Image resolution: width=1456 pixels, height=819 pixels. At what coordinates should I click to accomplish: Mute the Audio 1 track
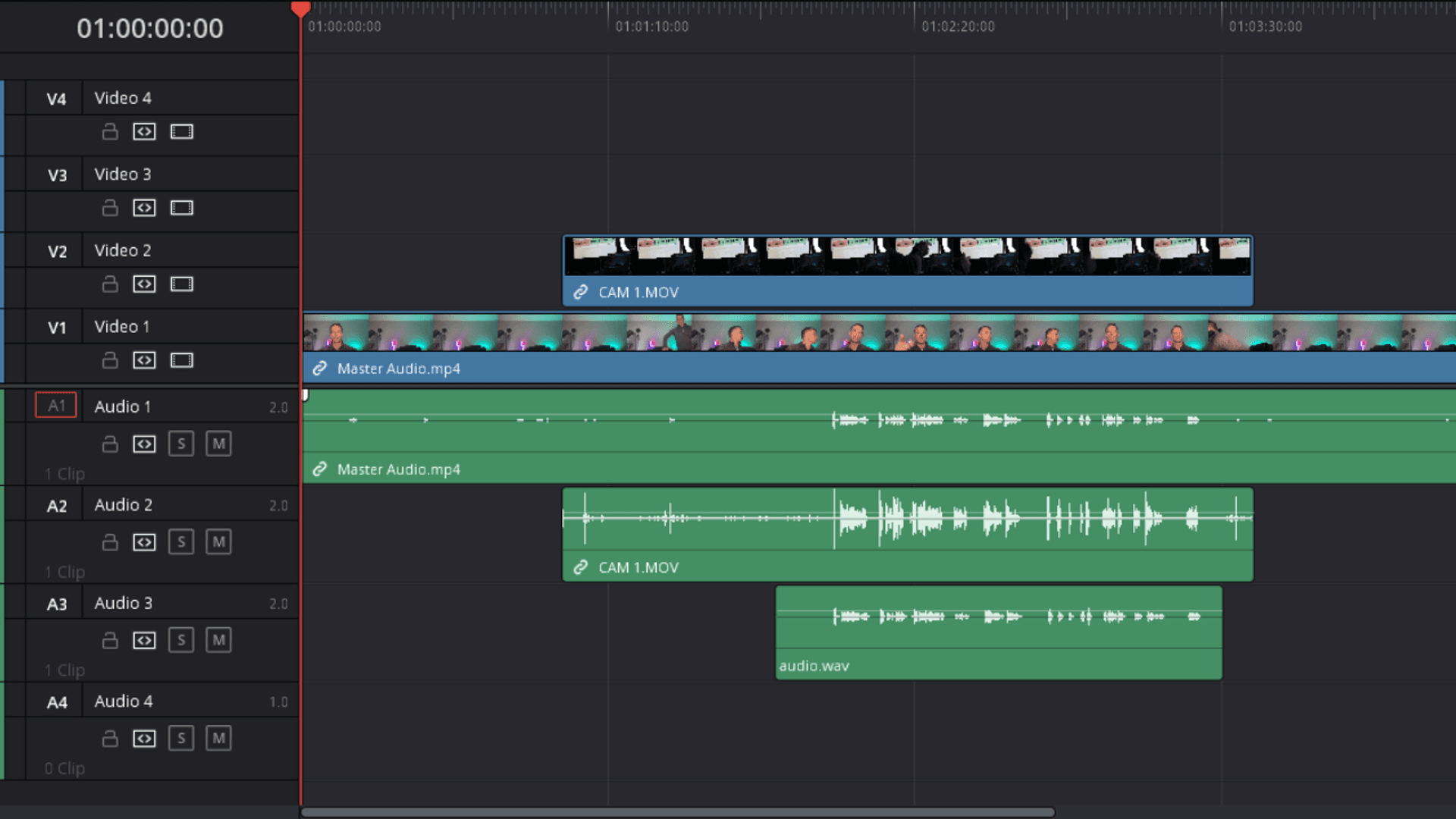(x=218, y=444)
